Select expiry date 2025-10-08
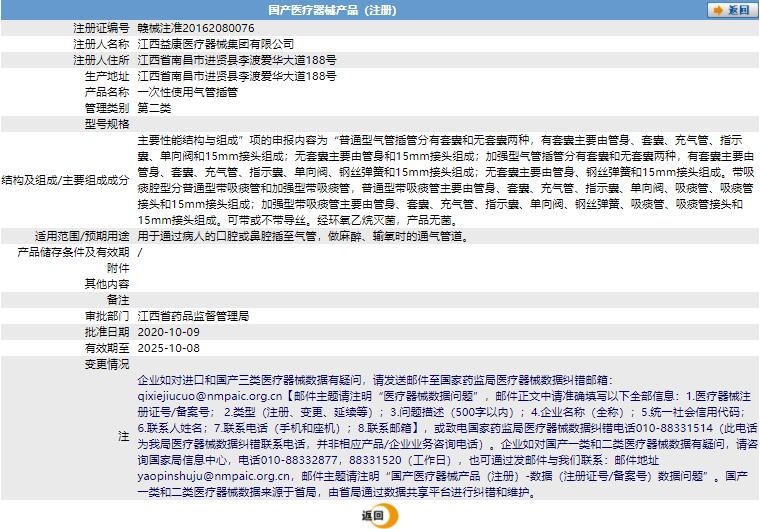This screenshot has width=760, height=529. [x=169, y=348]
